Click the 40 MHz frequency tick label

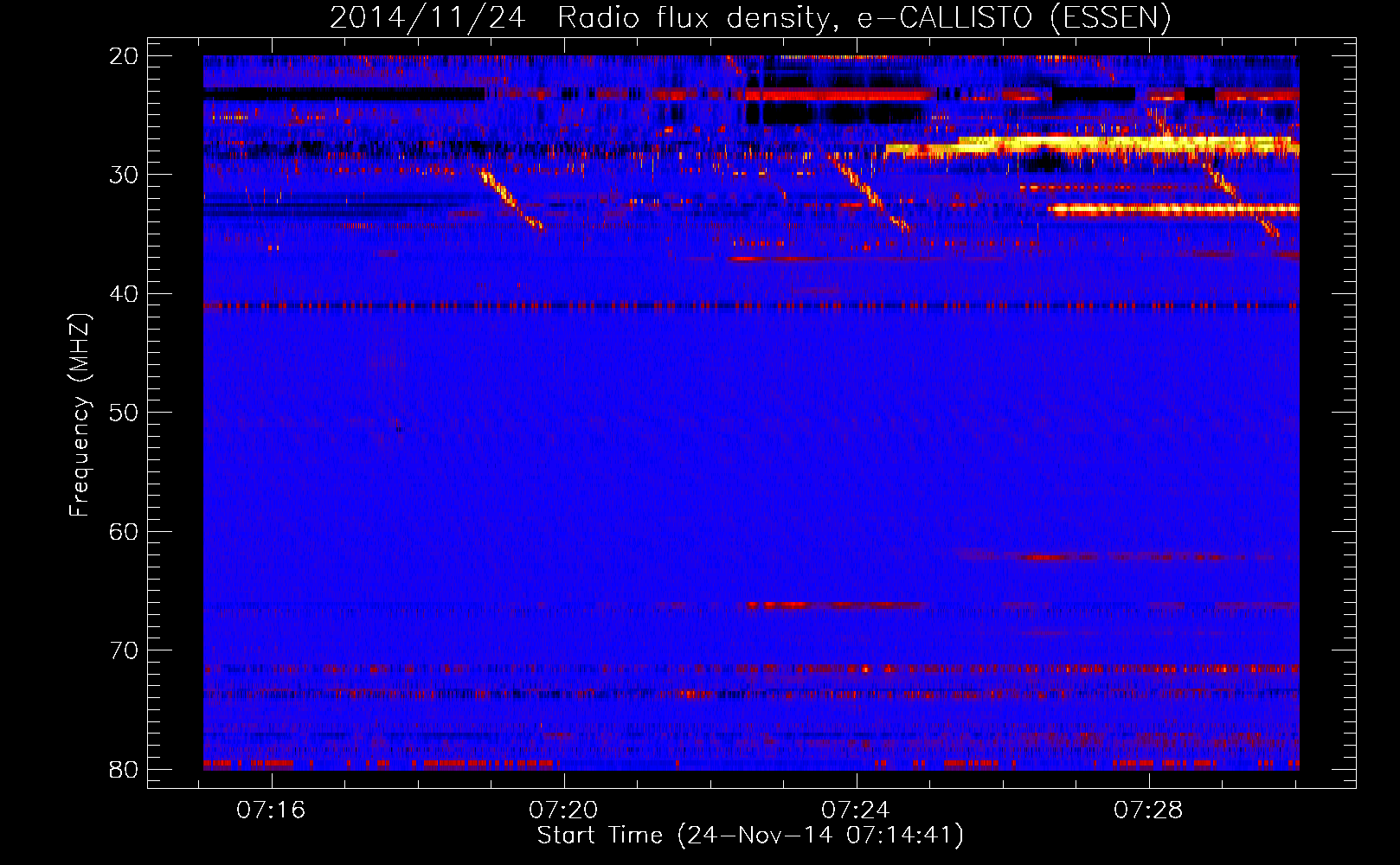(124, 294)
